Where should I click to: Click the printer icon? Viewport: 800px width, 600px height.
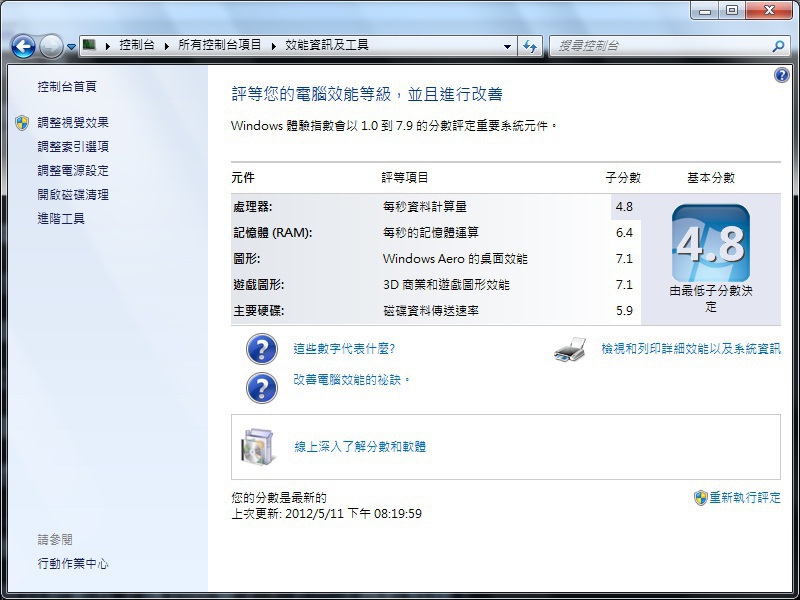click(x=569, y=349)
